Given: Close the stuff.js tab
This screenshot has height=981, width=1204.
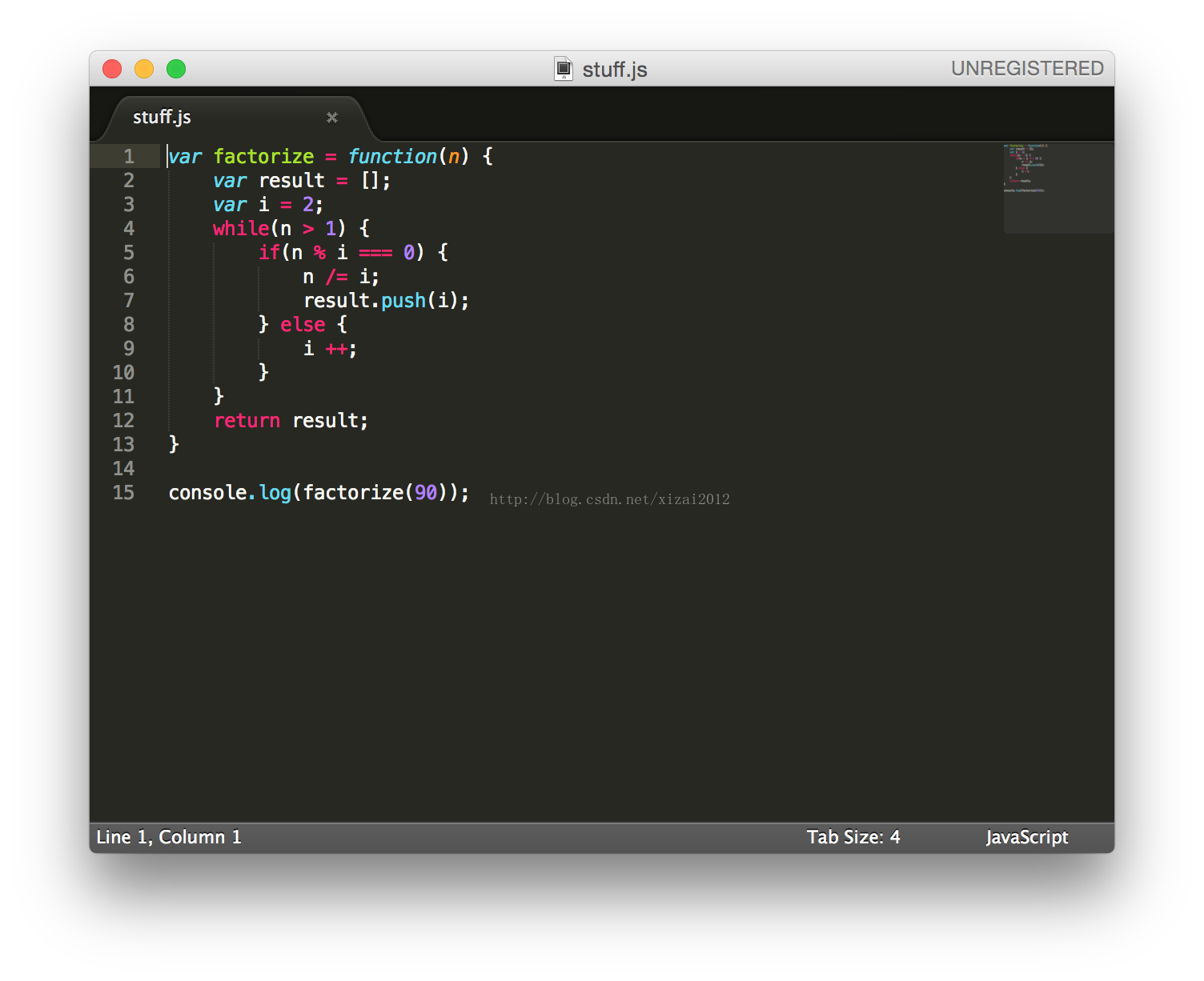Looking at the screenshot, I should pyautogui.click(x=332, y=118).
